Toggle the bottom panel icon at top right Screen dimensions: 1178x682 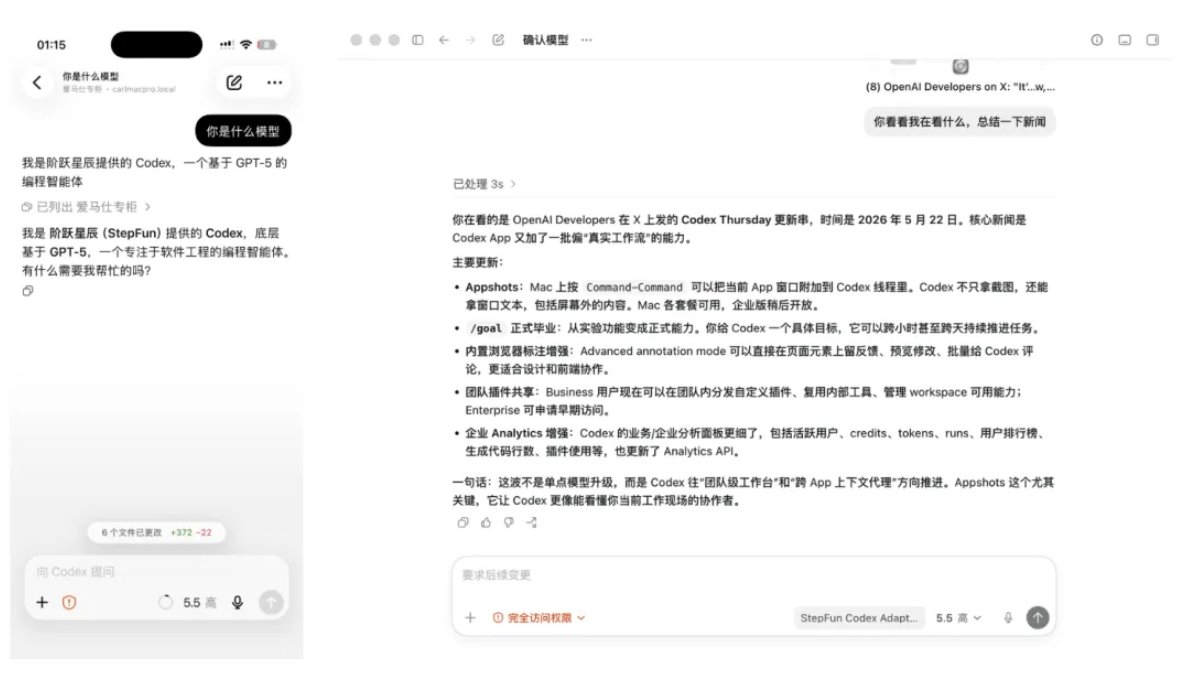[x=1125, y=40]
